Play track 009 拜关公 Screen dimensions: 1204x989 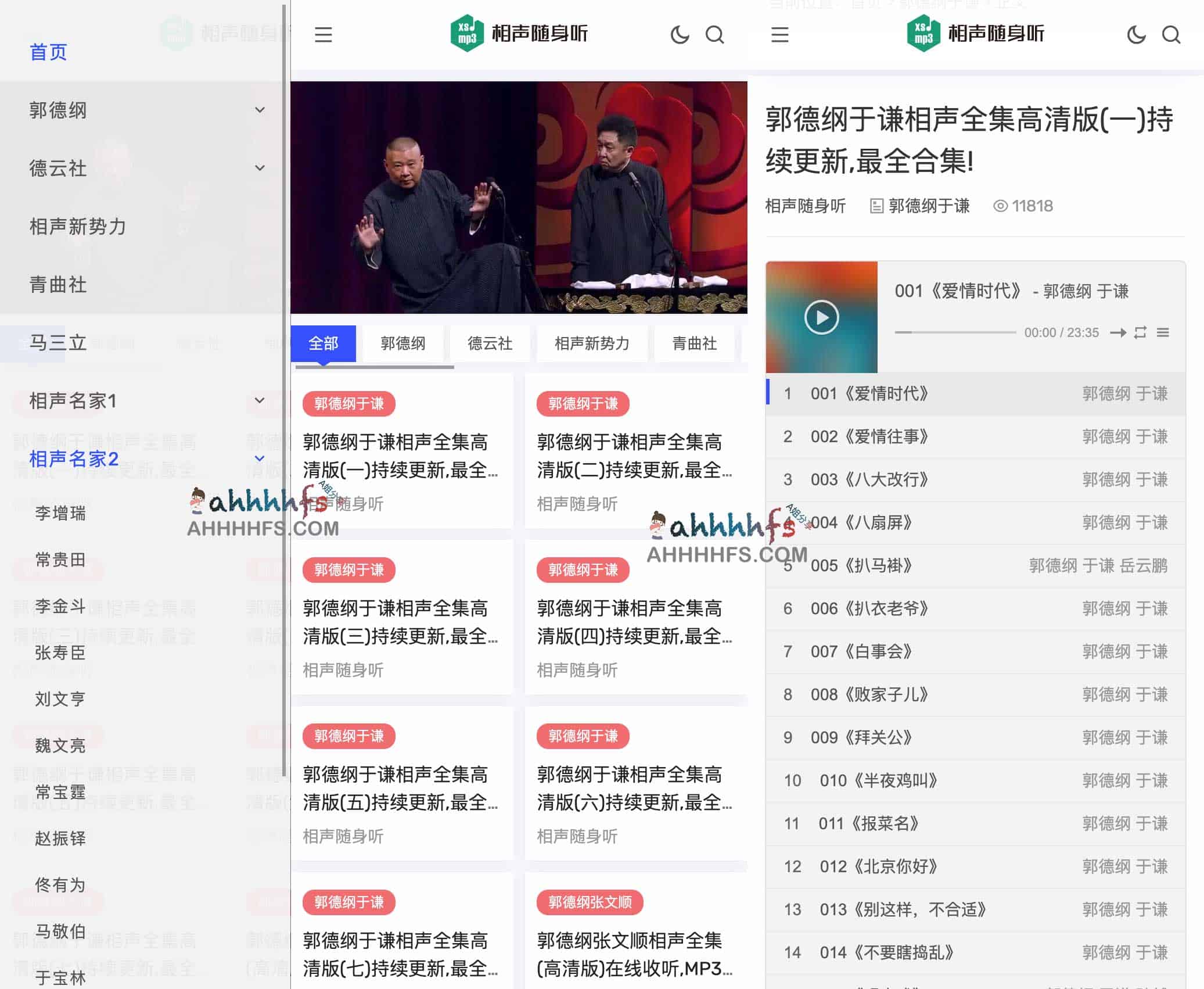976,738
